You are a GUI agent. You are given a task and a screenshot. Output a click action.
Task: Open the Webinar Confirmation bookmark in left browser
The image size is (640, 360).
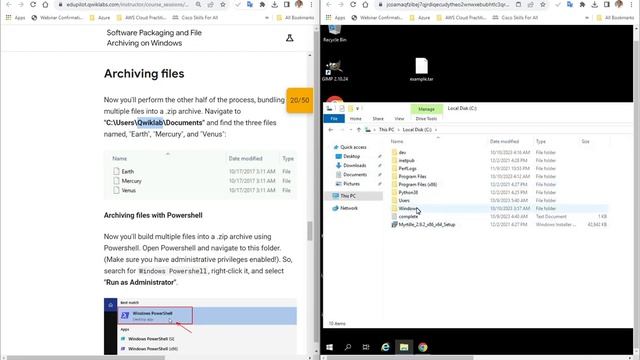pyautogui.click(x=57, y=18)
